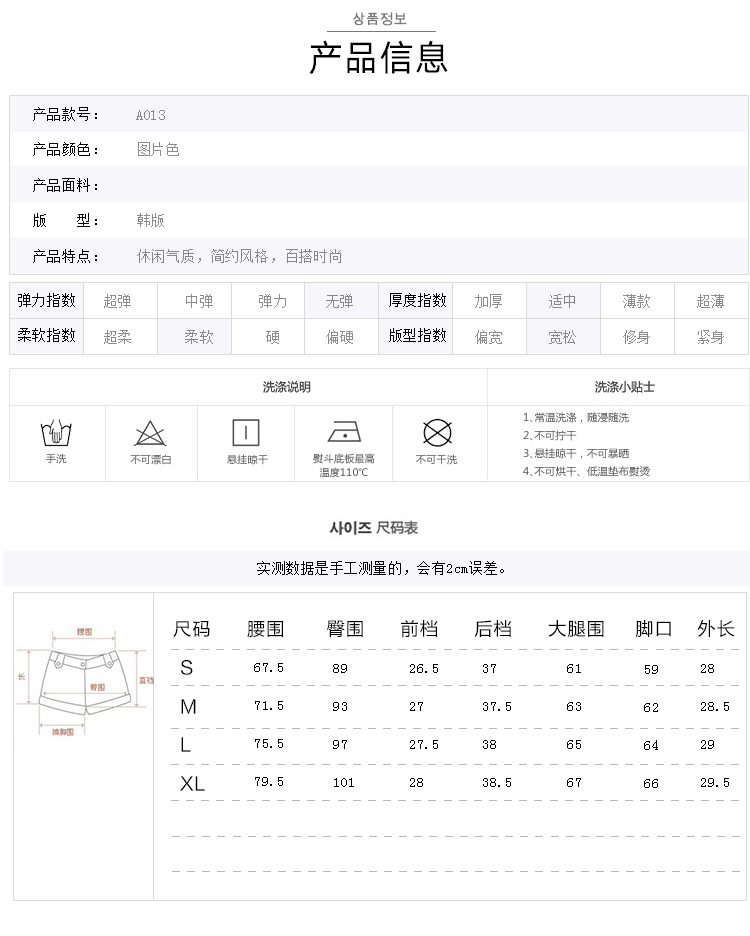Select the 超柔 softness cell
This screenshot has height=936, width=750.
point(120,337)
